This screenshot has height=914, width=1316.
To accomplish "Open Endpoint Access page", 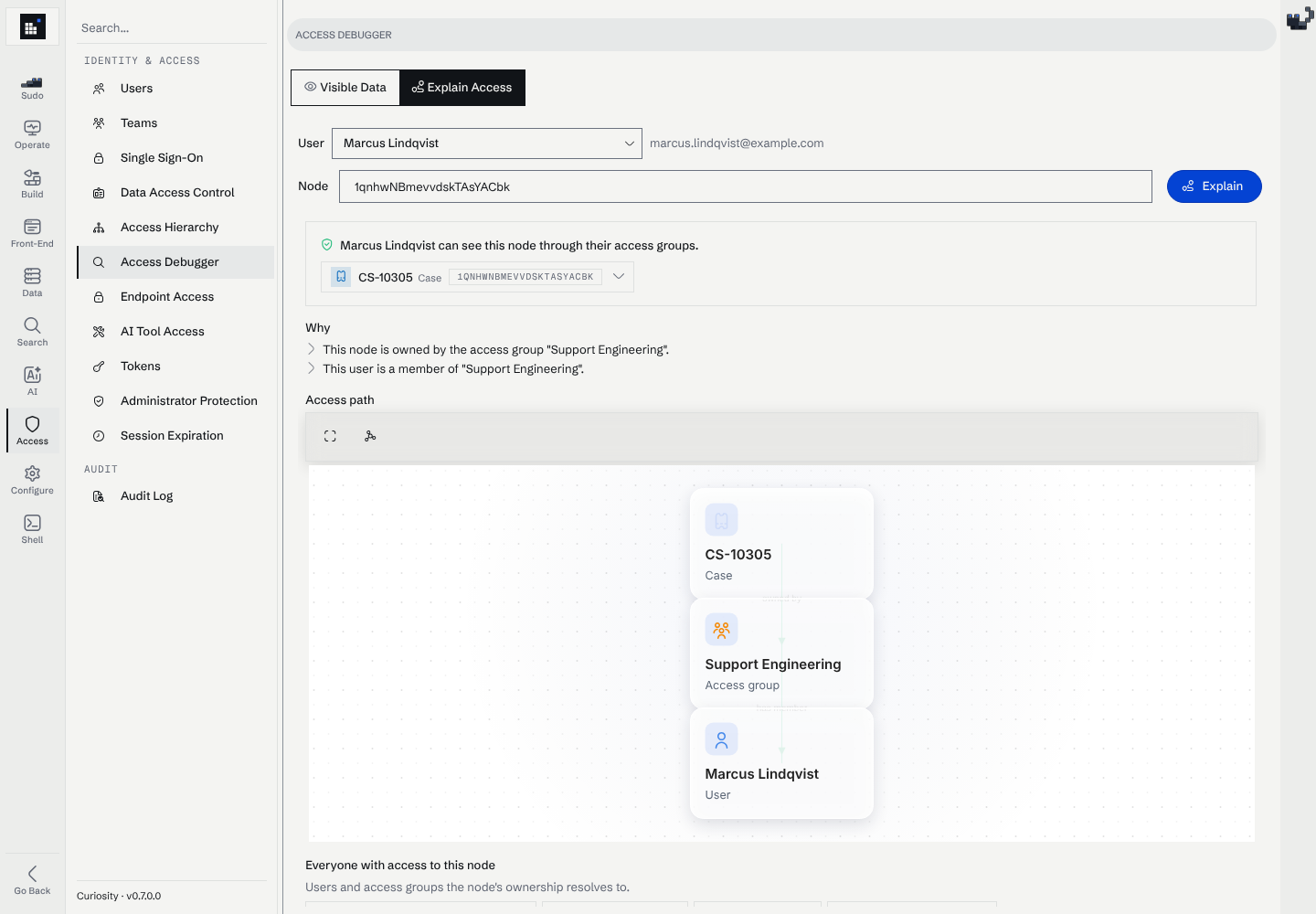I will coord(175,297).
